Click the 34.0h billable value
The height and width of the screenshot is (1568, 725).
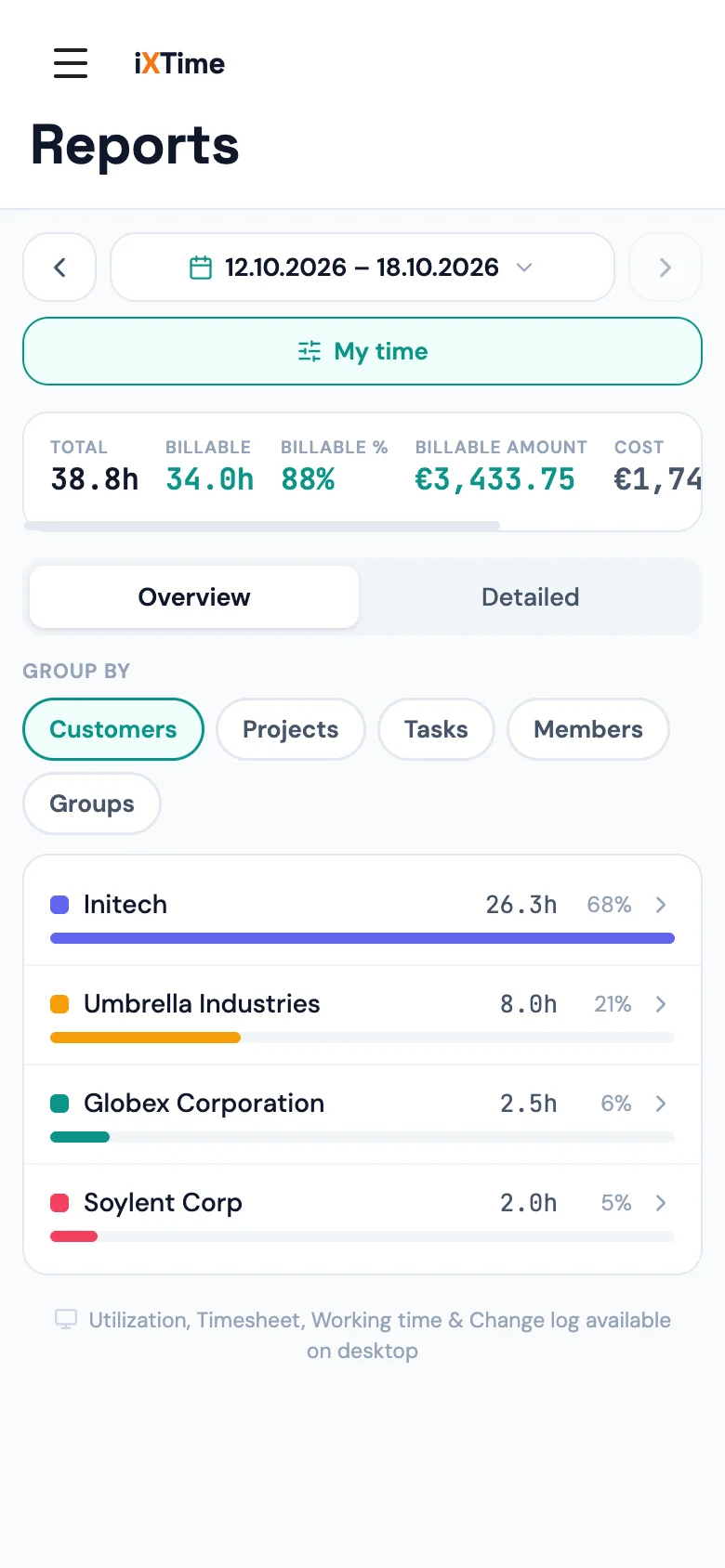pos(210,479)
